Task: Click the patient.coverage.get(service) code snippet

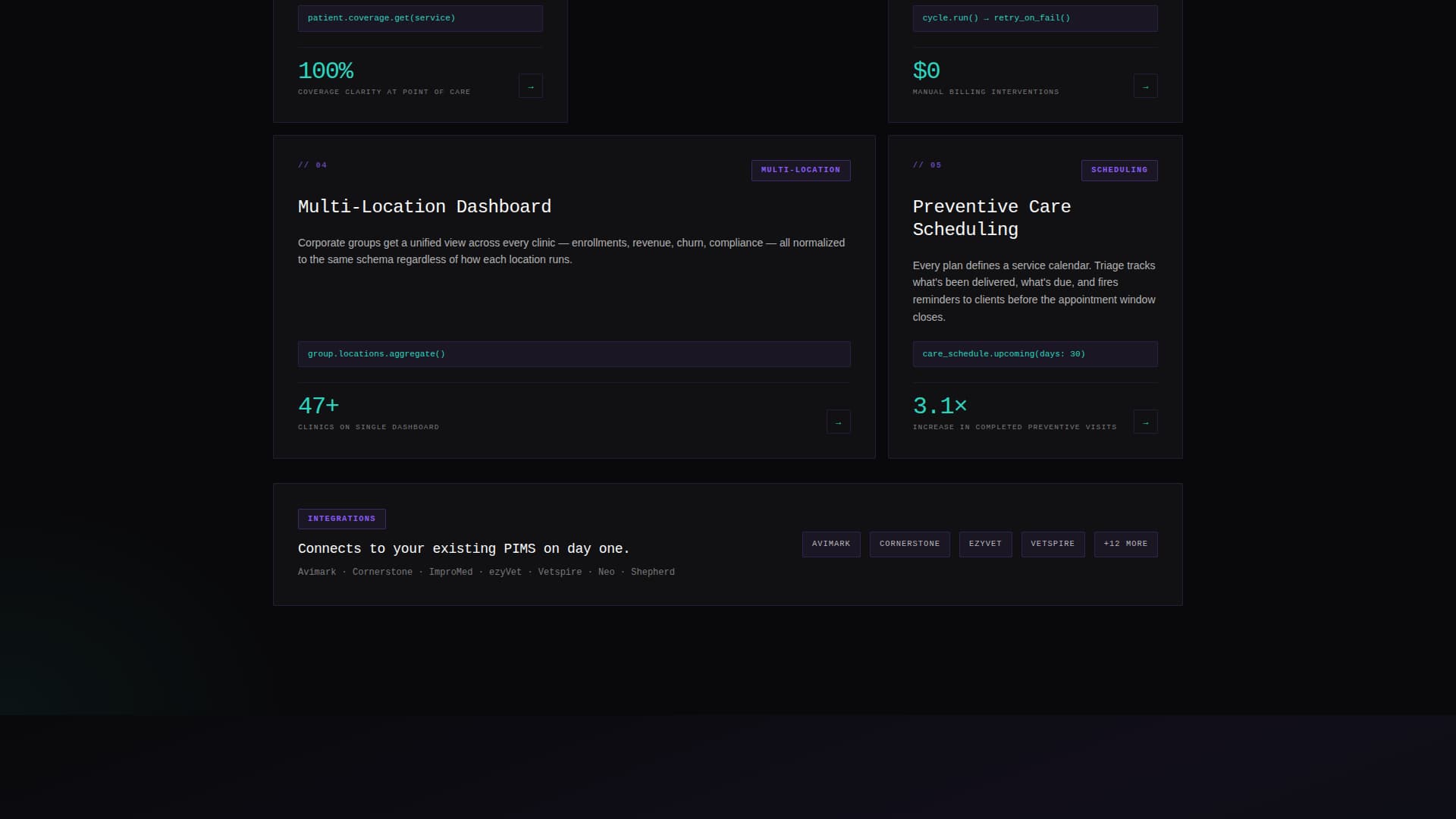Action: pyautogui.click(x=420, y=18)
